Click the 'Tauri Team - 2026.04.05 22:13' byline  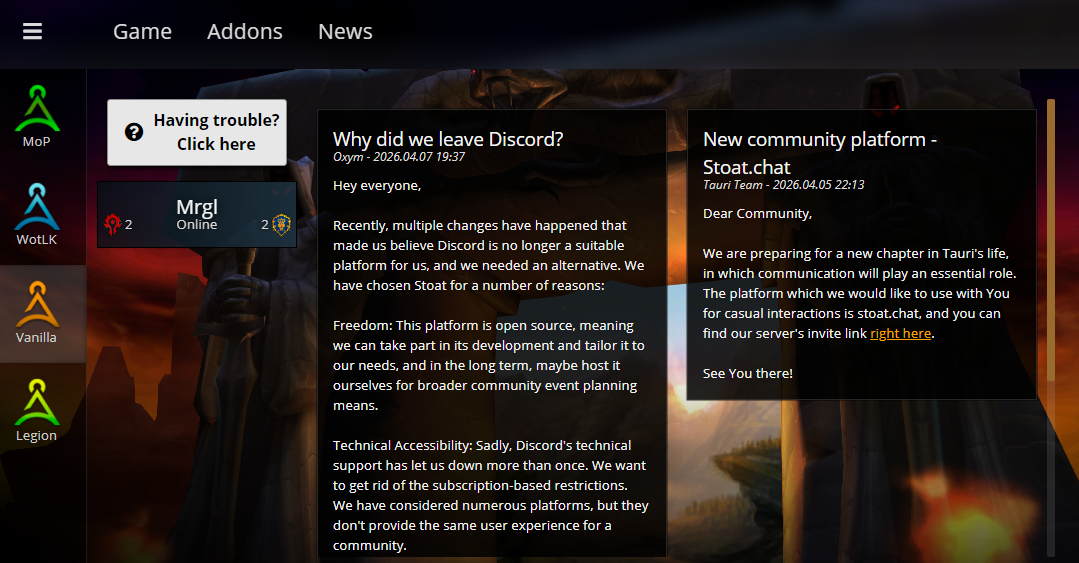784,185
